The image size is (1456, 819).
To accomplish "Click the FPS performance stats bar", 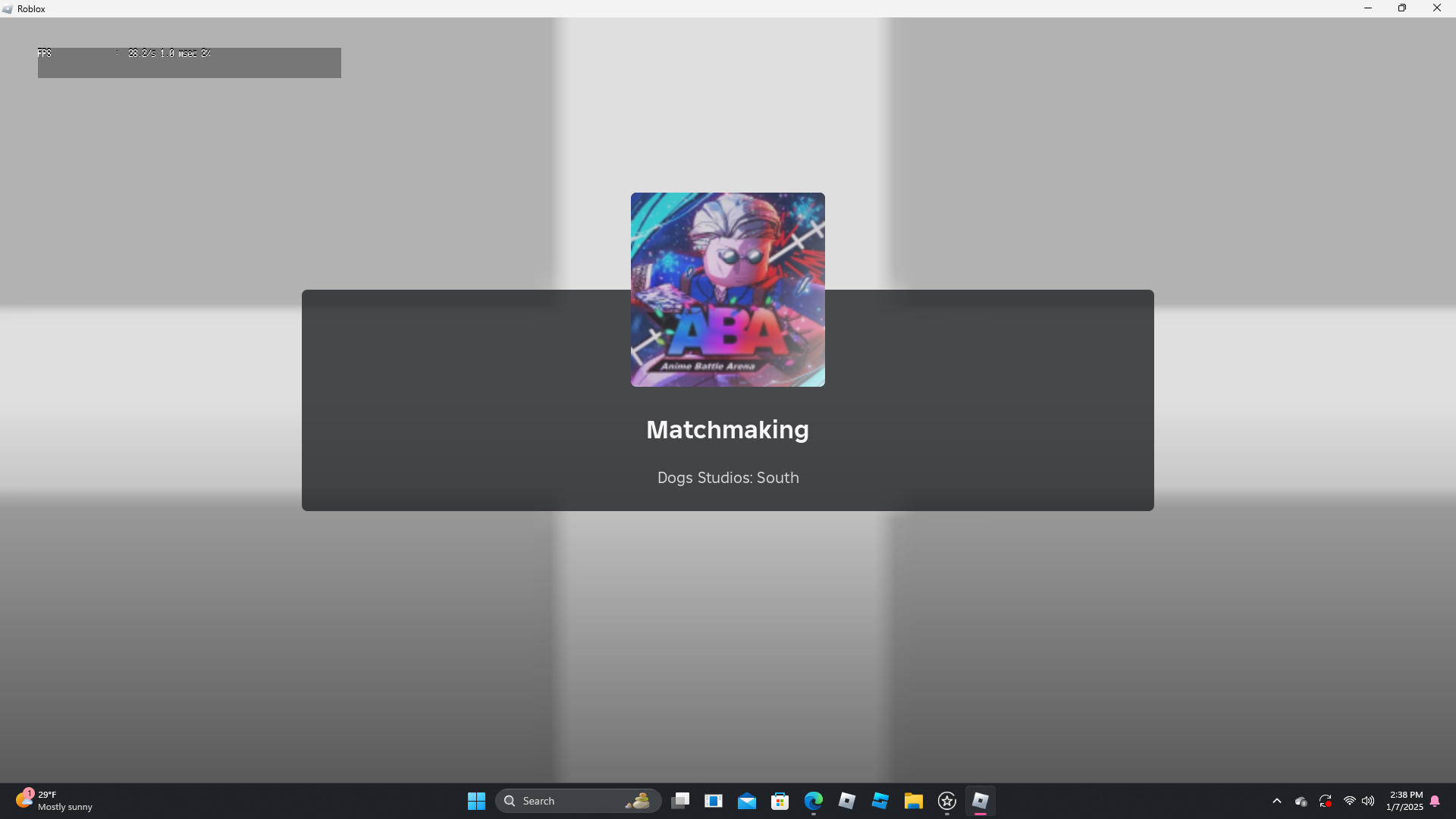I will point(189,62).
